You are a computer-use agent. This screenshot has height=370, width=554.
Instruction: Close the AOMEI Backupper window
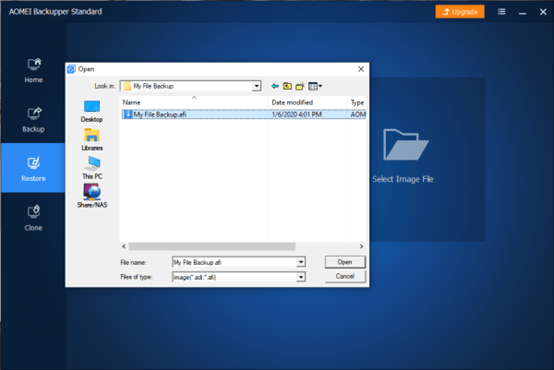point(543,12)
